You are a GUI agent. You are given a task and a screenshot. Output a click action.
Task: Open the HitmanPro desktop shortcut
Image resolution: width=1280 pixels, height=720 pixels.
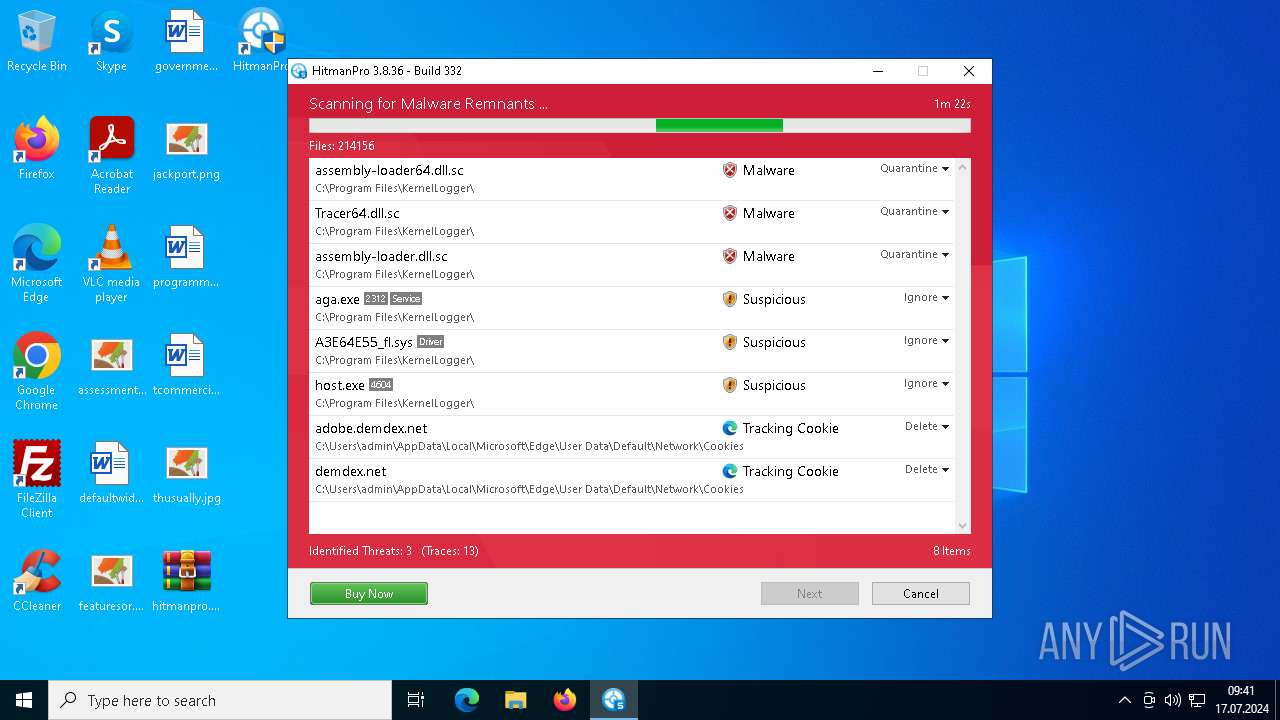pyautogui.click(x=262, y=42)
